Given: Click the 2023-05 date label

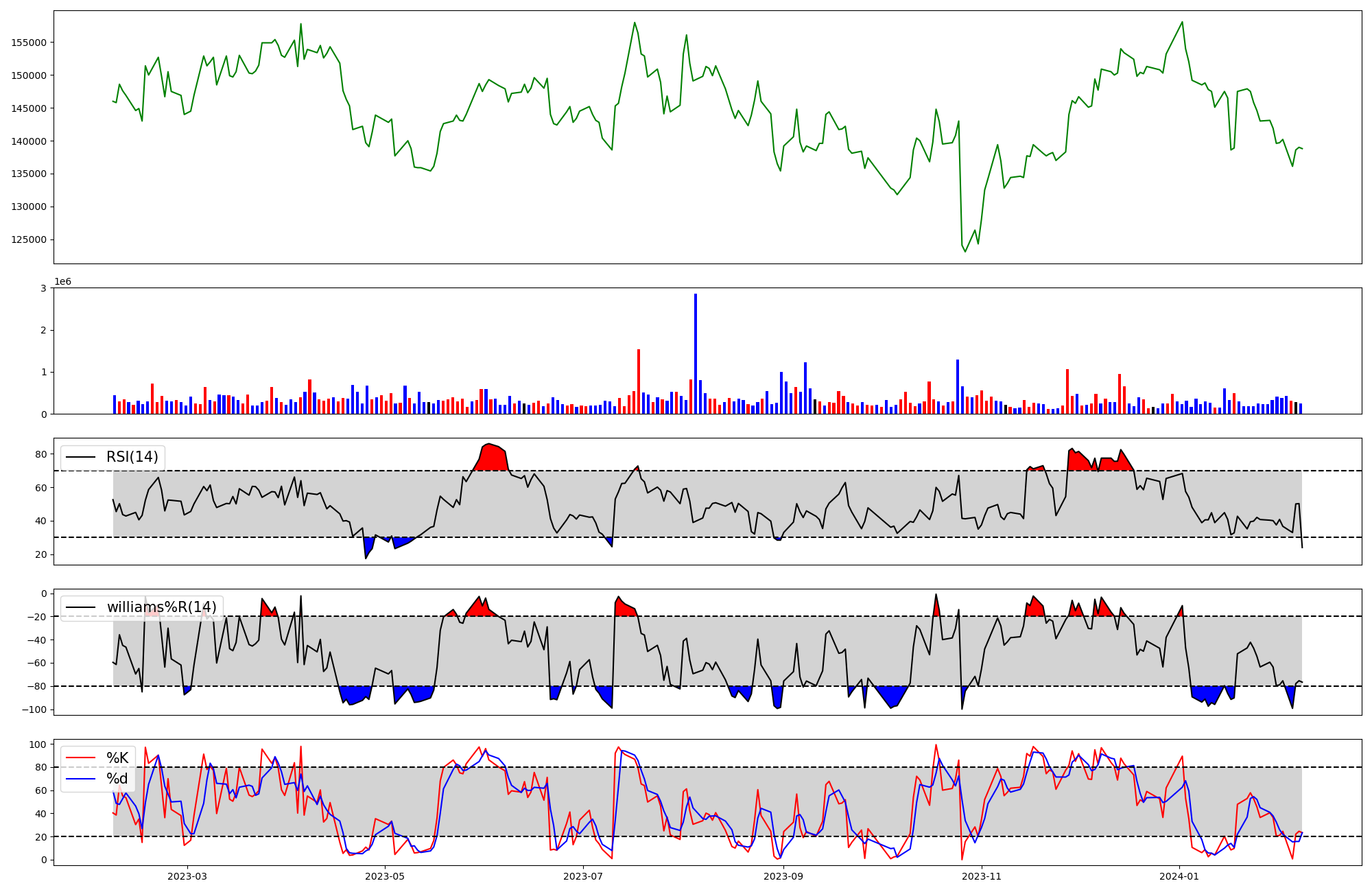Looking at the screenshot, I should point(385,876).
